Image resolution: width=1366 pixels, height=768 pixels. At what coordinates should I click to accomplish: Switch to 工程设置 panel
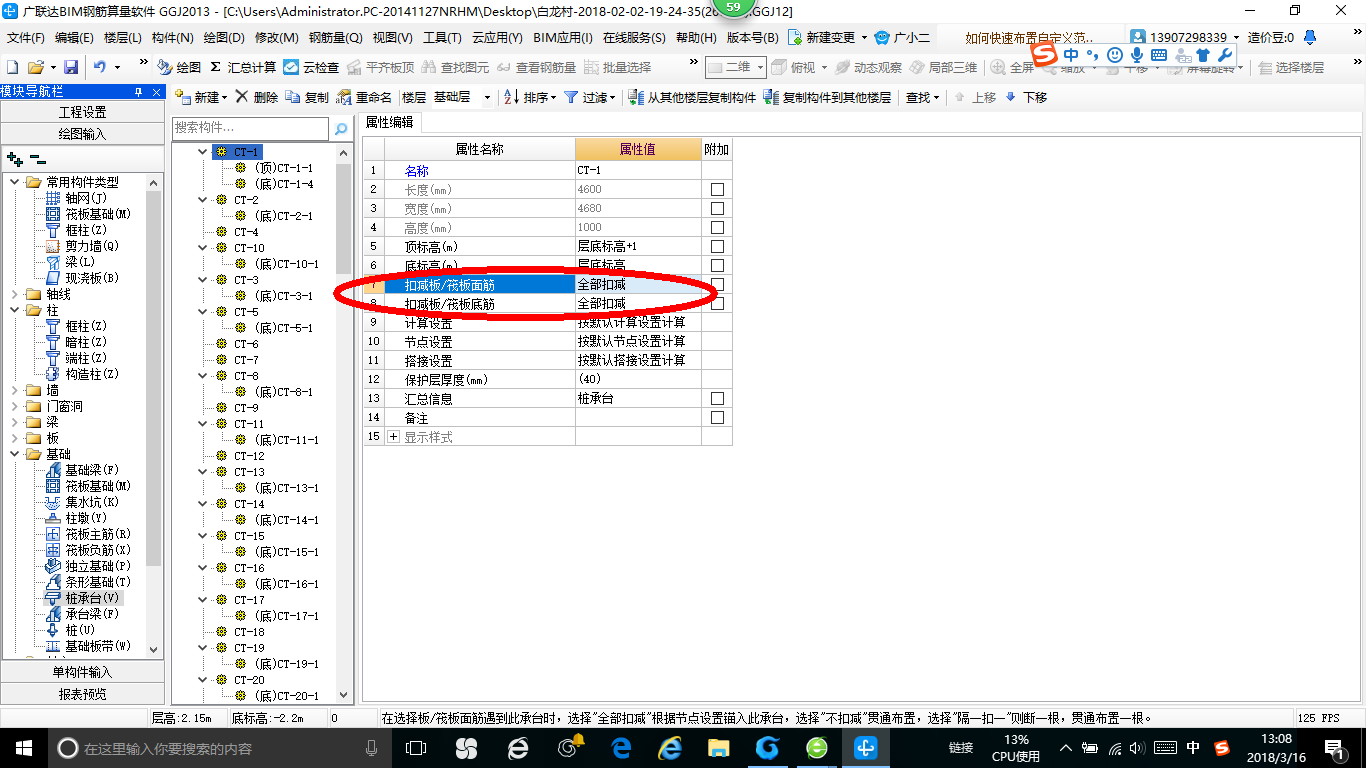pyautogui.click(x=82, y=112)
